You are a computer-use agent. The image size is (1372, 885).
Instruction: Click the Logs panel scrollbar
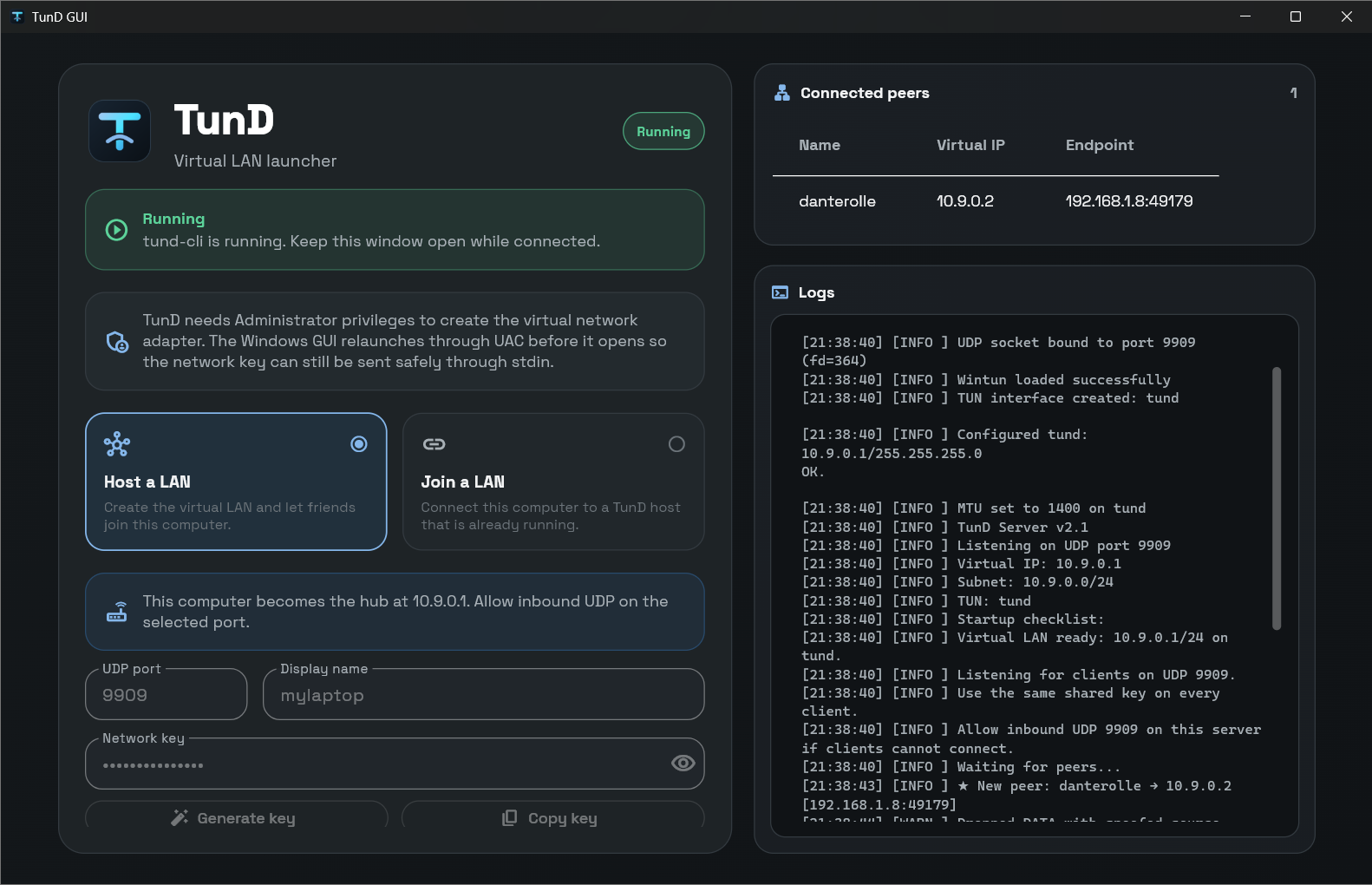tap(1277, 498)
